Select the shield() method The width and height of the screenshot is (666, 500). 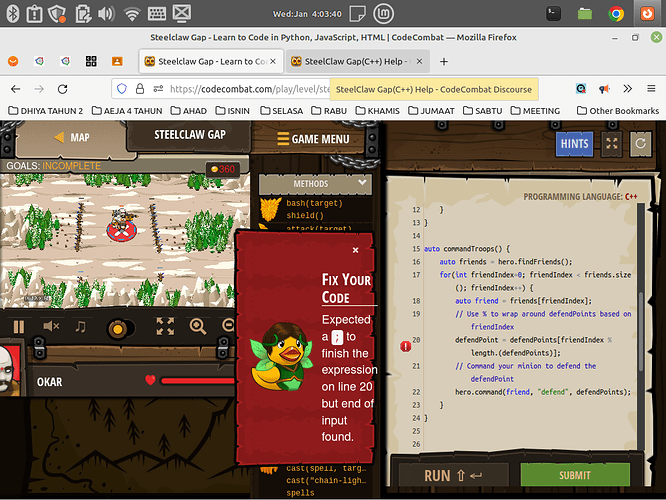coord(305,215)
